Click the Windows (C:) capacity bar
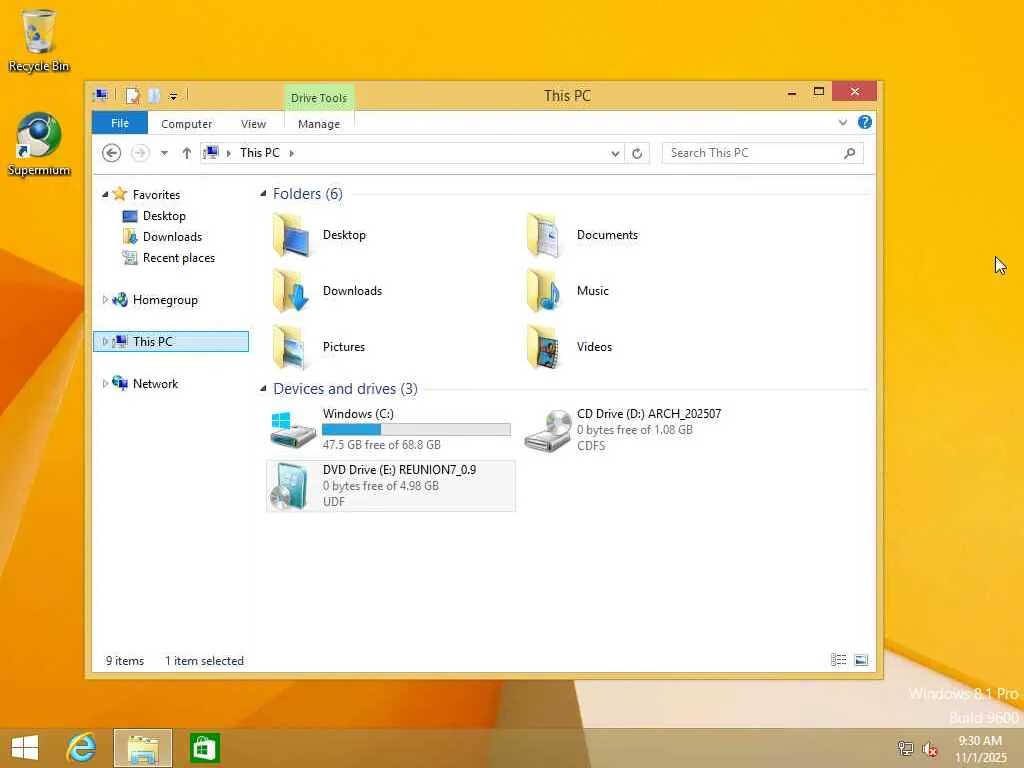 coord(417,429)
